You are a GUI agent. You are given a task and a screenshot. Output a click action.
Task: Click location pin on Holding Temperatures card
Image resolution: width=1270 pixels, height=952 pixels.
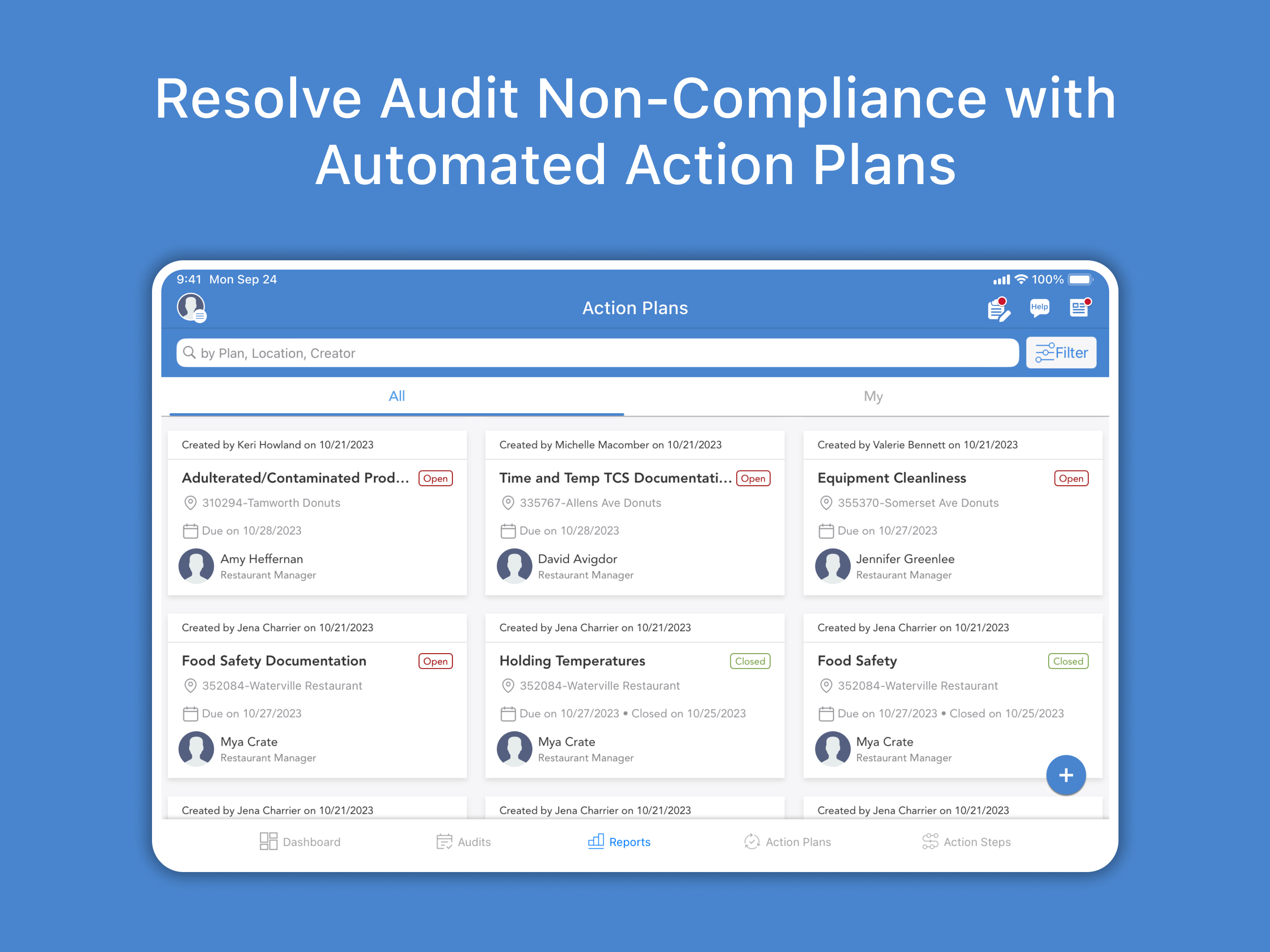pyautogui.click(x=508, y=686)
